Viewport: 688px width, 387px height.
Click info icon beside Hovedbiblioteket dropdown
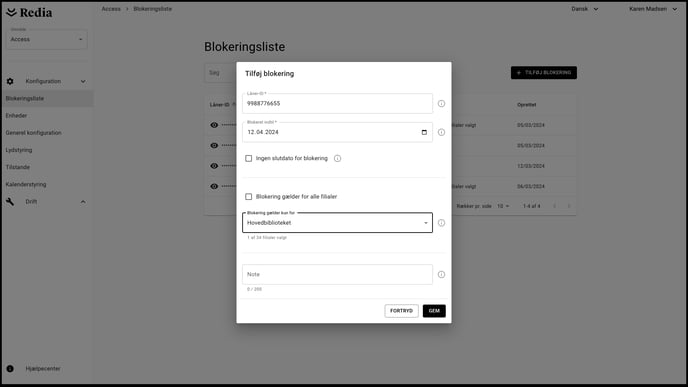click(x=441, y=223)
